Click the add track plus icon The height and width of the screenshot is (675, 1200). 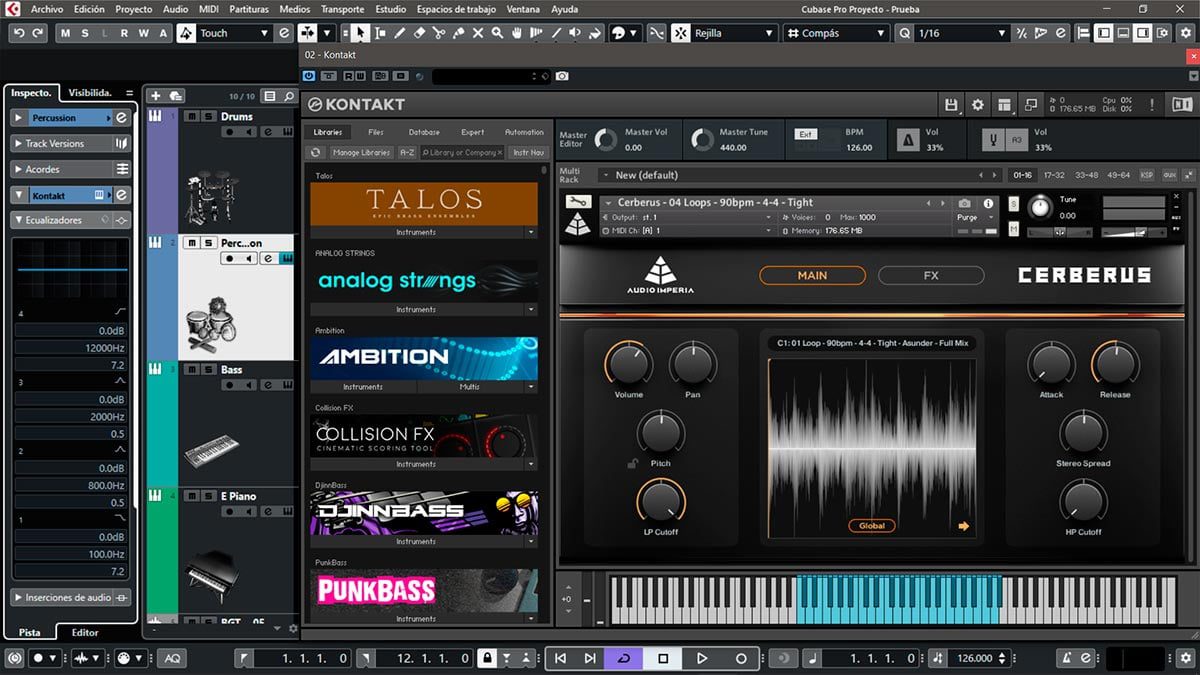pos(155,96)
